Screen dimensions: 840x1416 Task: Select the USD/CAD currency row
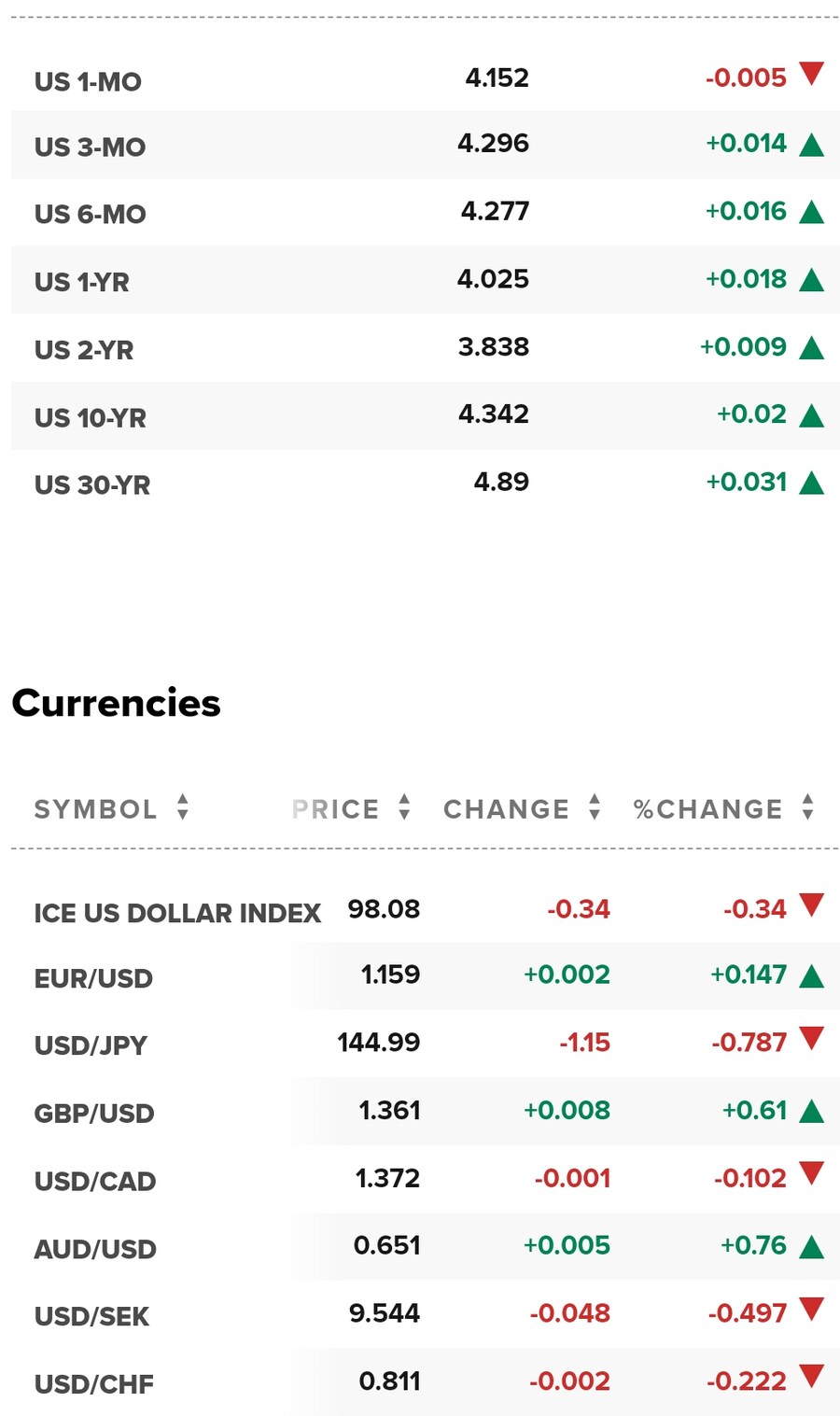[x=425, y=1179]
